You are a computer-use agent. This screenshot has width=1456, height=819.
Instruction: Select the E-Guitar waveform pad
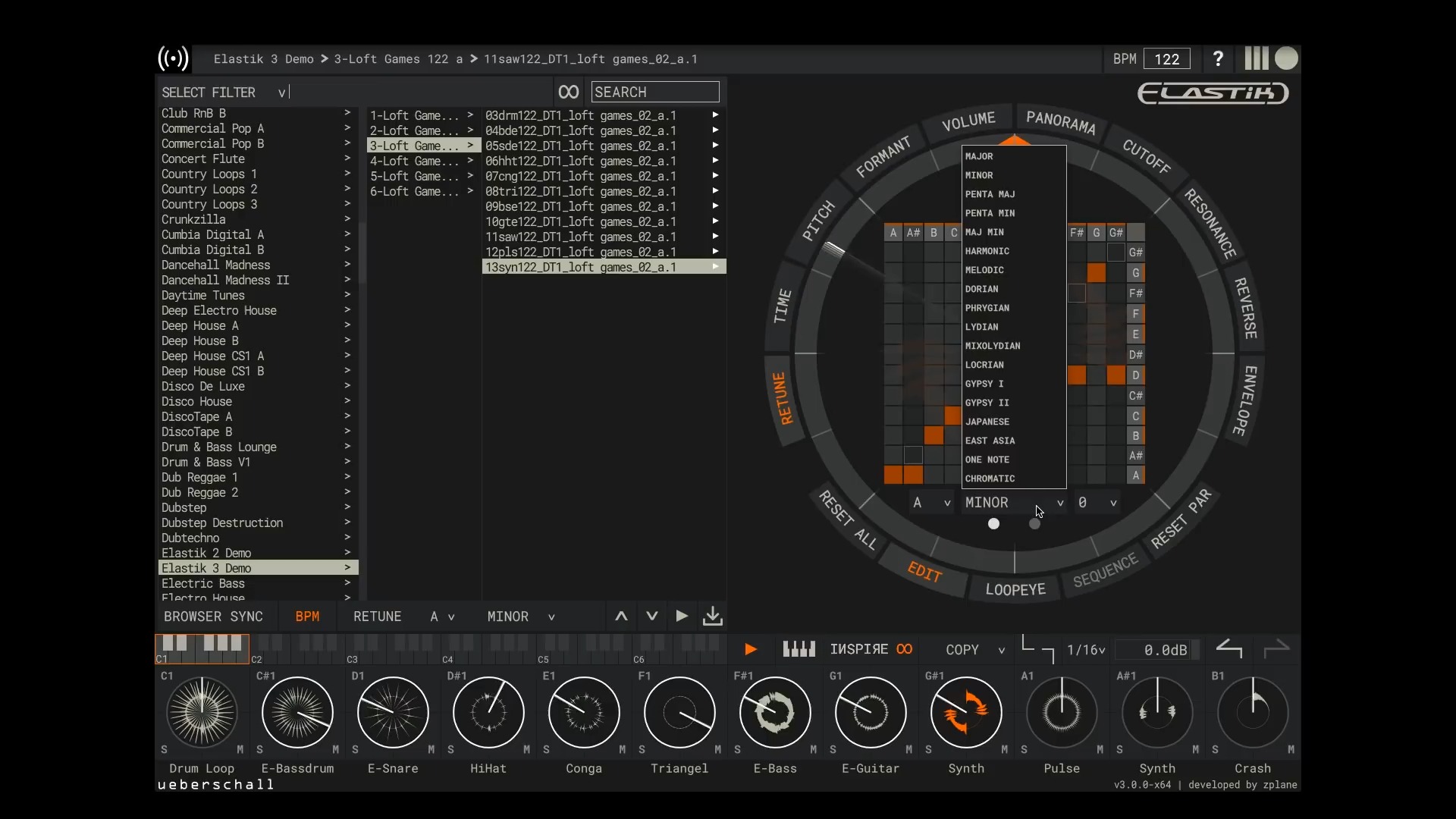pos(871,713)
